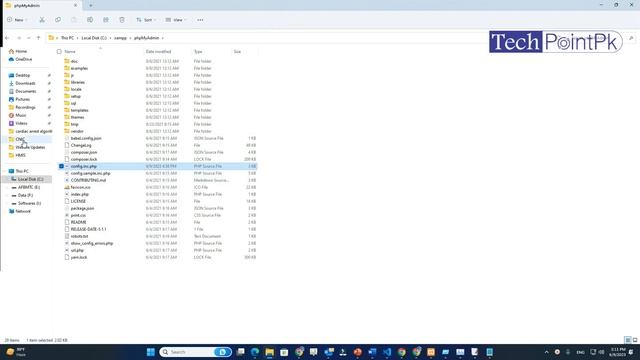Screen dimensions: 640x360
Task: Select the config.sample.inc.php file
Action: pyautogui.click(x=90, y=173)
